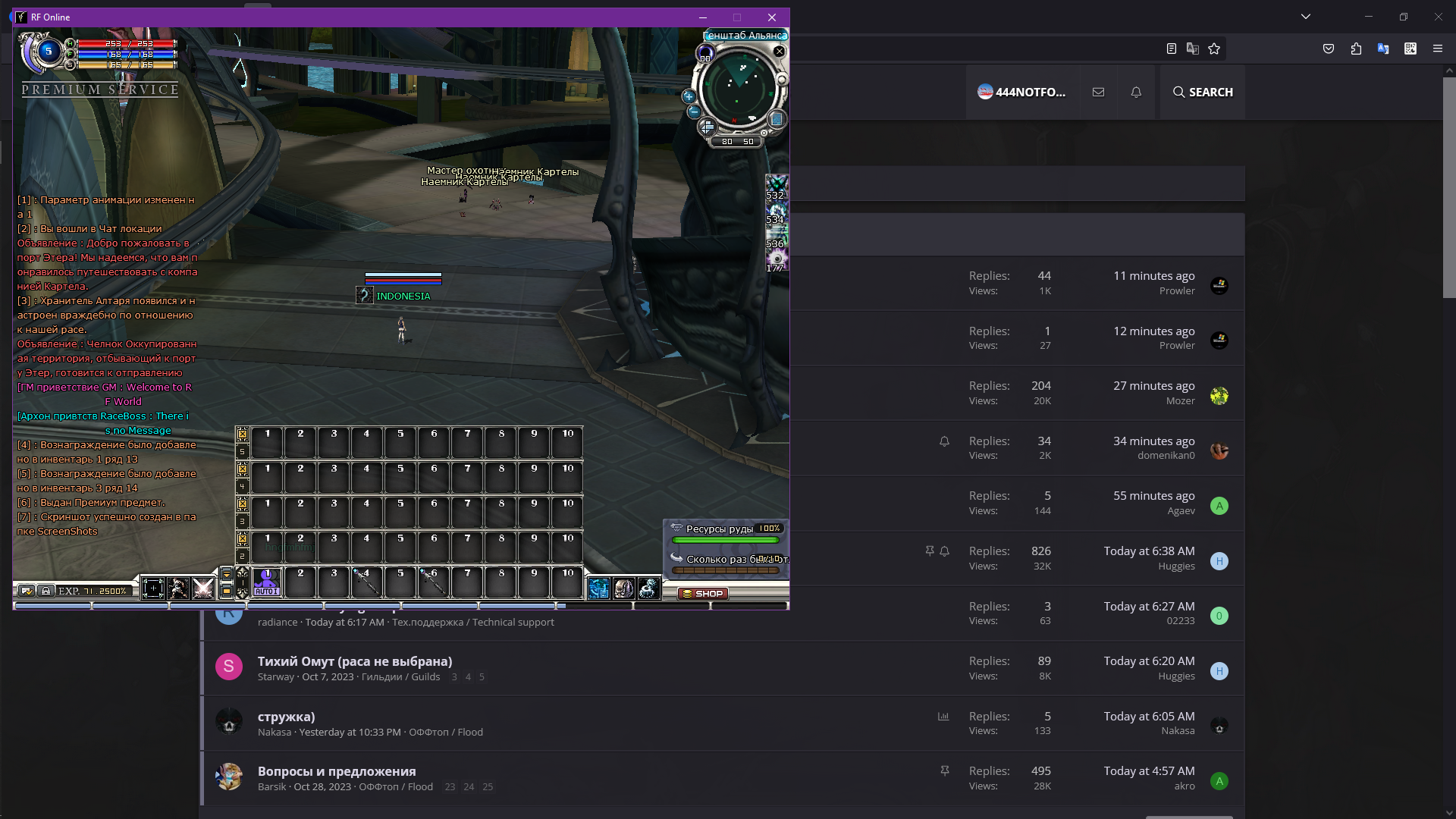Image resolution: width=1456 pixels, height=819 pixels.
Task: Open the world map from the minimap's blue button
Action: pos(777,119)
